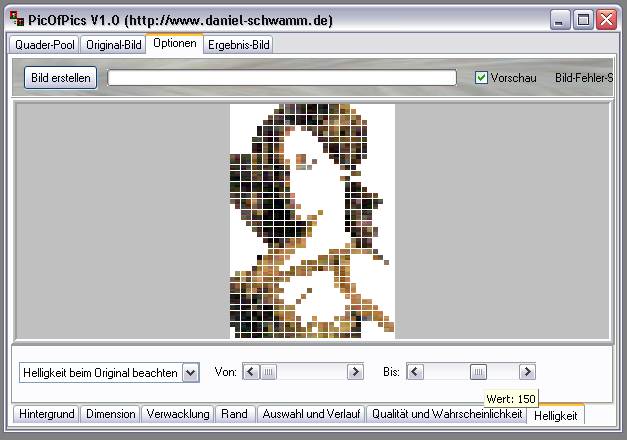Open the Auswahl und Verlauf tab
The height and width of the screenshot is (440, 627).
coord(311,414)
